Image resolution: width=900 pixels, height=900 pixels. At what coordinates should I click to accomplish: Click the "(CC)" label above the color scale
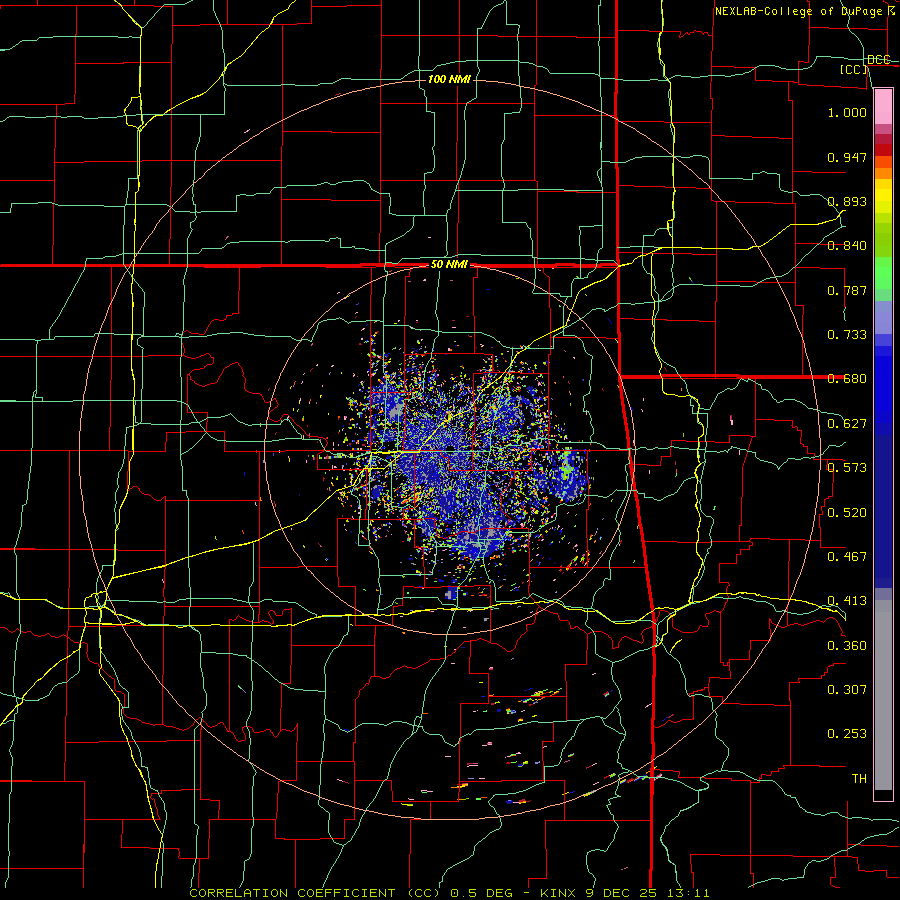click(x=854, y=69)
